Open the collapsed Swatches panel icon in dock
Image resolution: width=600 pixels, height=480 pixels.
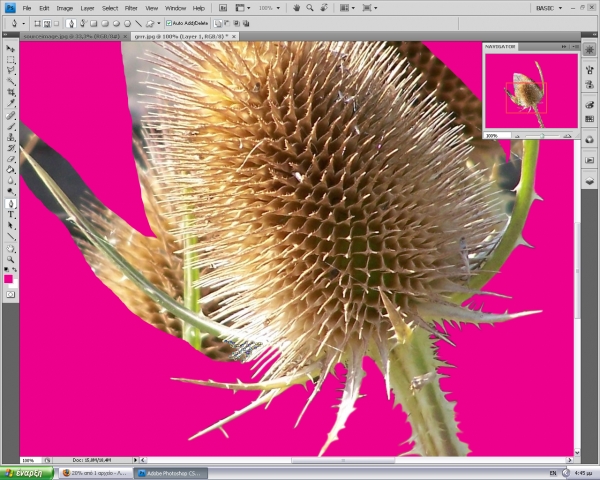pyautogui.click(x=589, y=119)
